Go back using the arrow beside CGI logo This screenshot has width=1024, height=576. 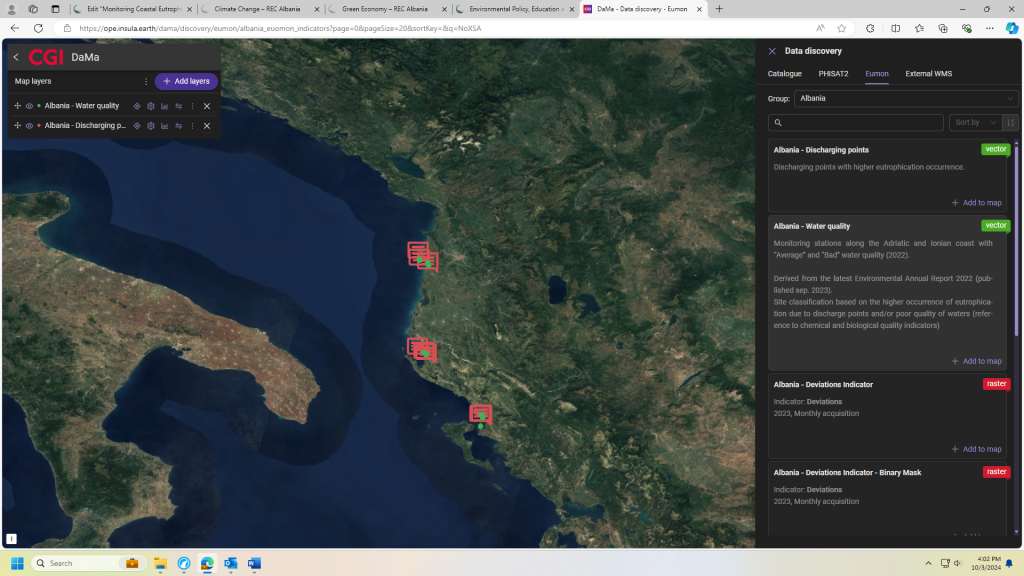pyautogui.click(x=16, y=57)
